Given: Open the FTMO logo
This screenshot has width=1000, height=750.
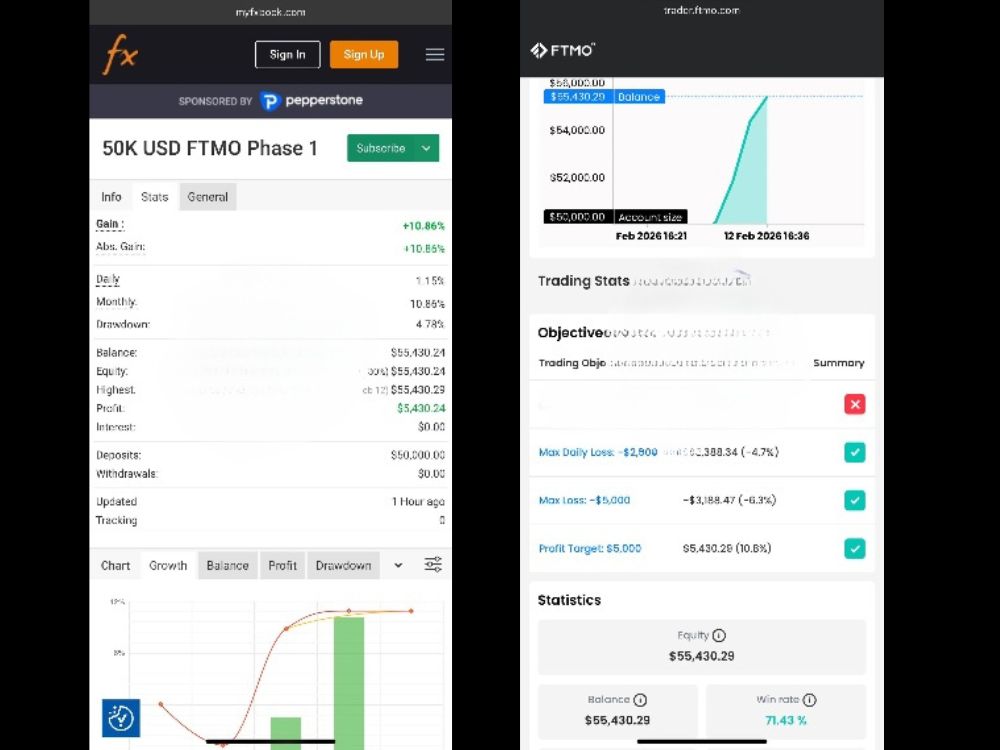Looking at the screenshot, I should [x=562, y=50].
